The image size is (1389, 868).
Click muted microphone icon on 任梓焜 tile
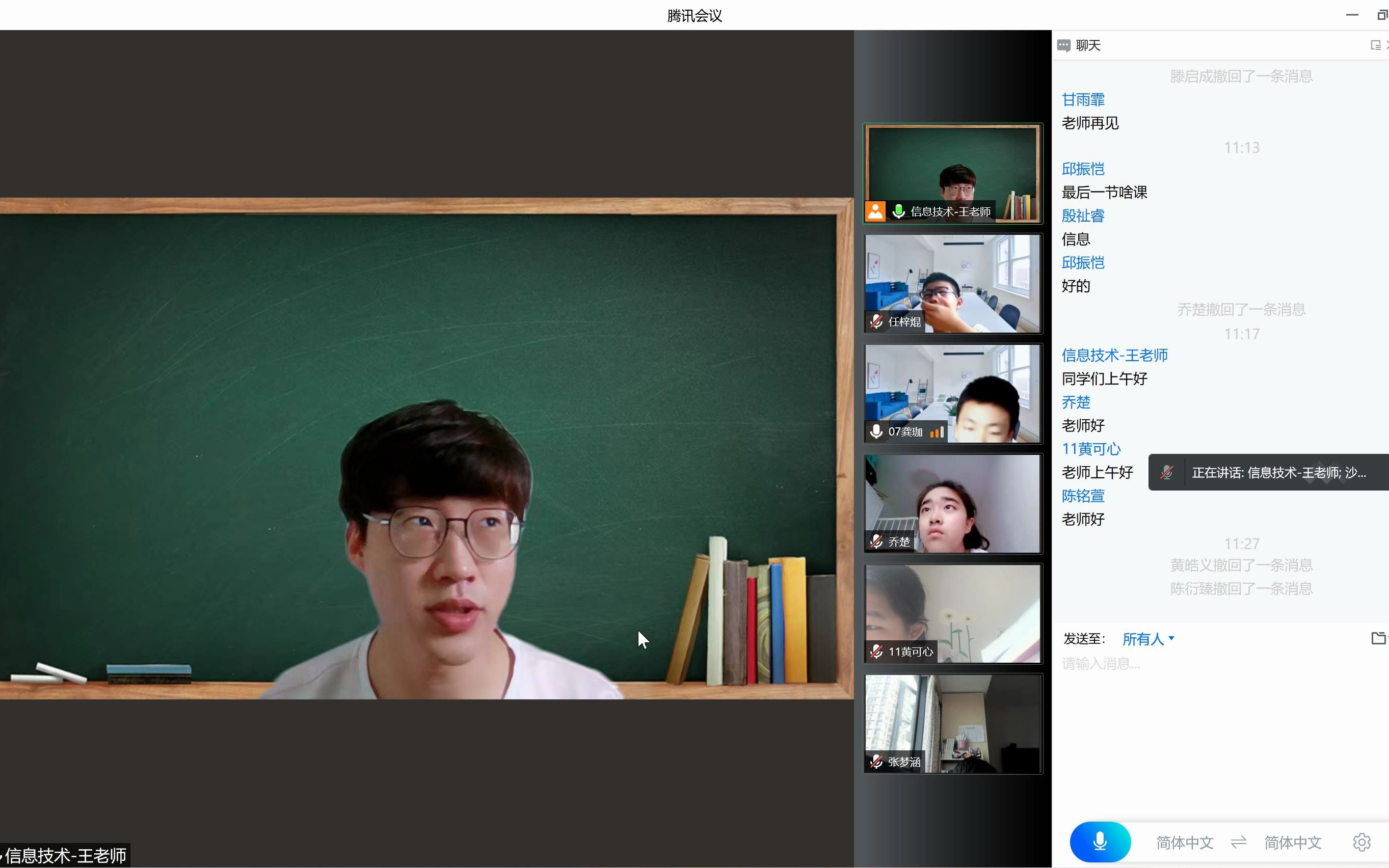coord(876,321)
